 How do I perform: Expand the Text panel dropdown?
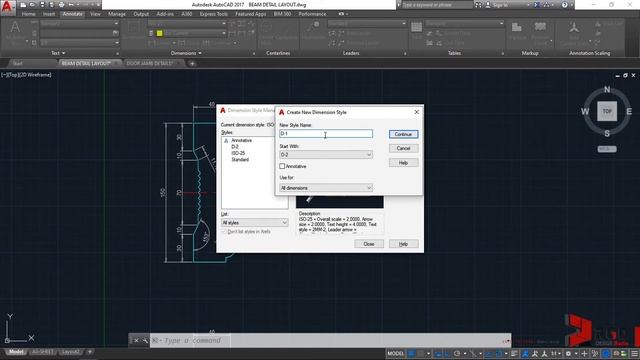click(x=58, y=53)
